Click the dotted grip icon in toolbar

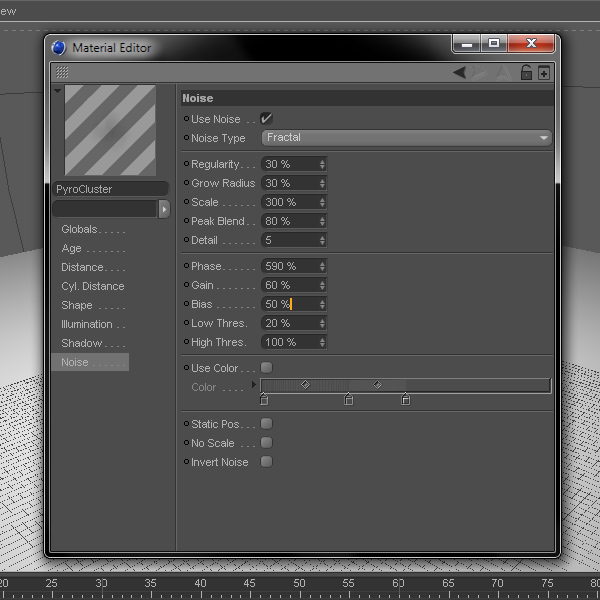62,72
